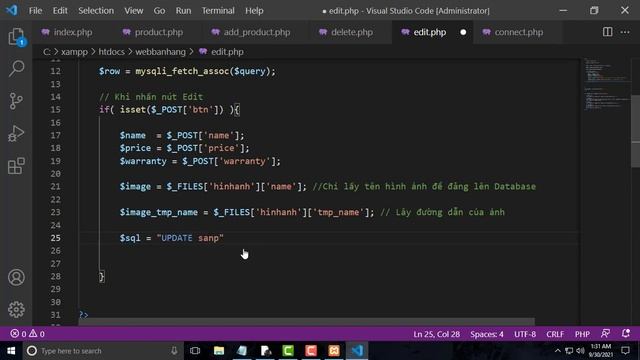Expand htdocs breadcrumb folder

click(x=111, y=52)
